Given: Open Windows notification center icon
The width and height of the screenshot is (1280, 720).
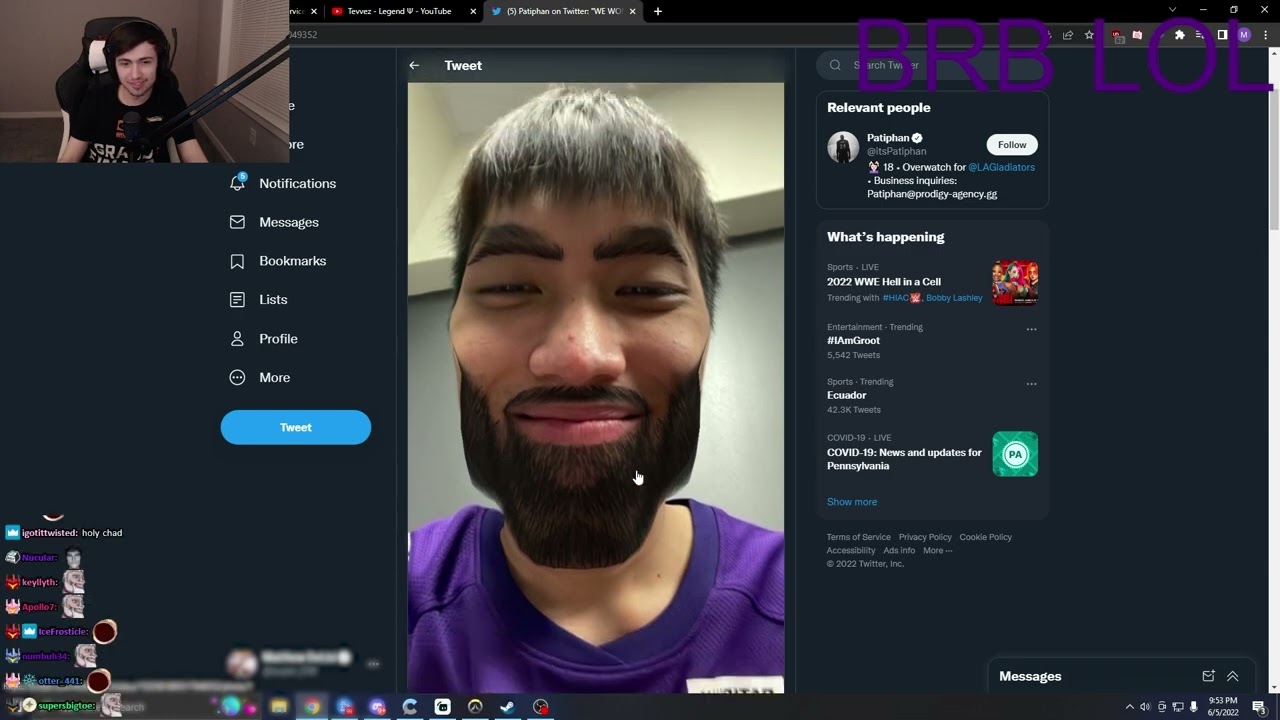Looking at the screenshot, I should (1258, 707).
